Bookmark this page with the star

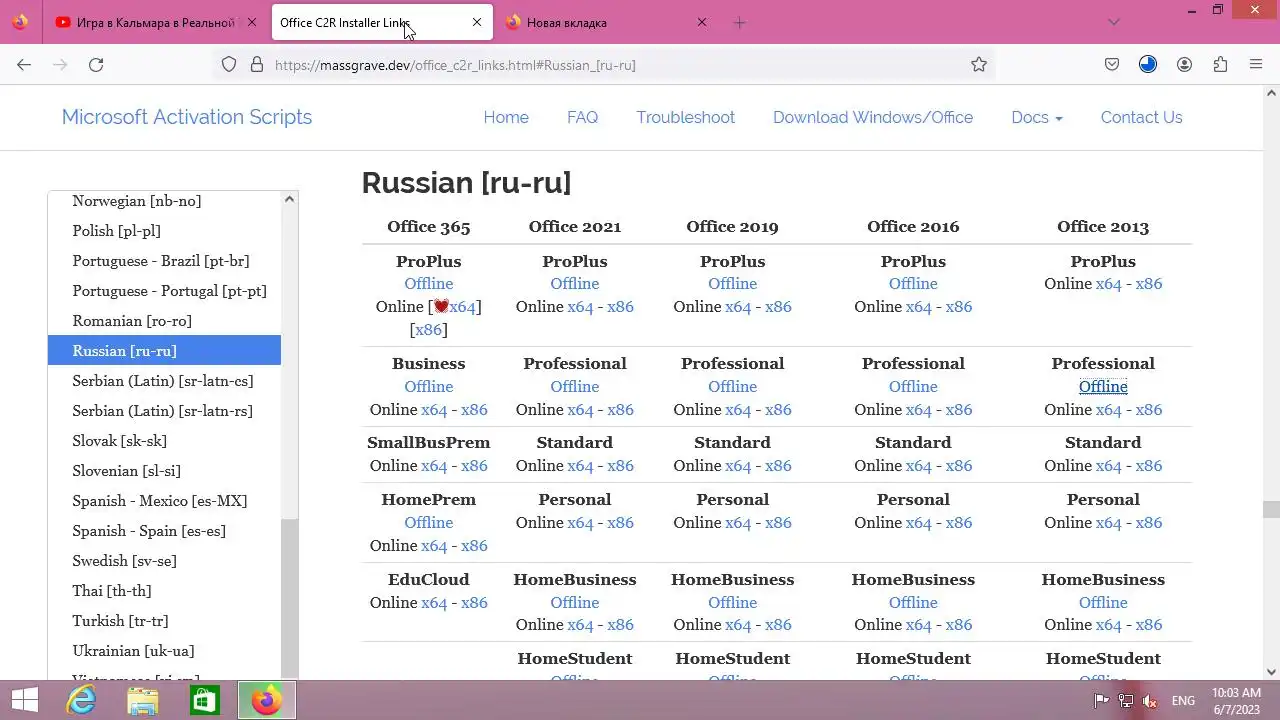979,65
